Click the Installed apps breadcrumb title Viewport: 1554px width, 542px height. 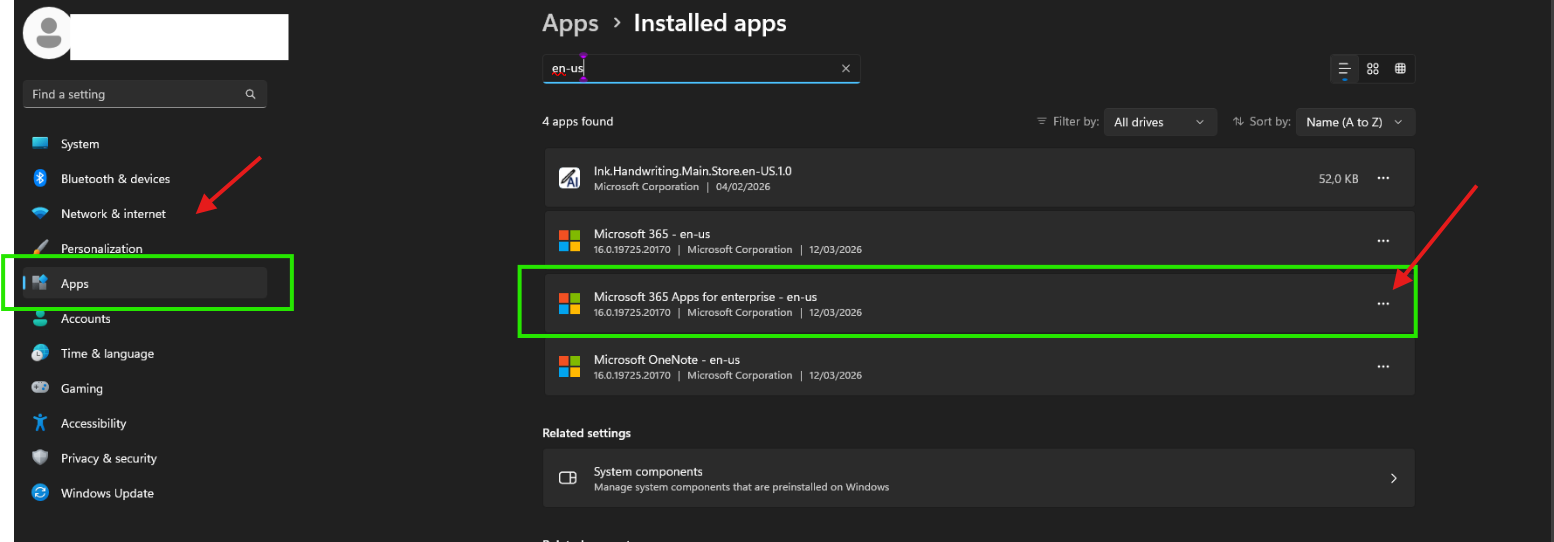coord(710,23)
